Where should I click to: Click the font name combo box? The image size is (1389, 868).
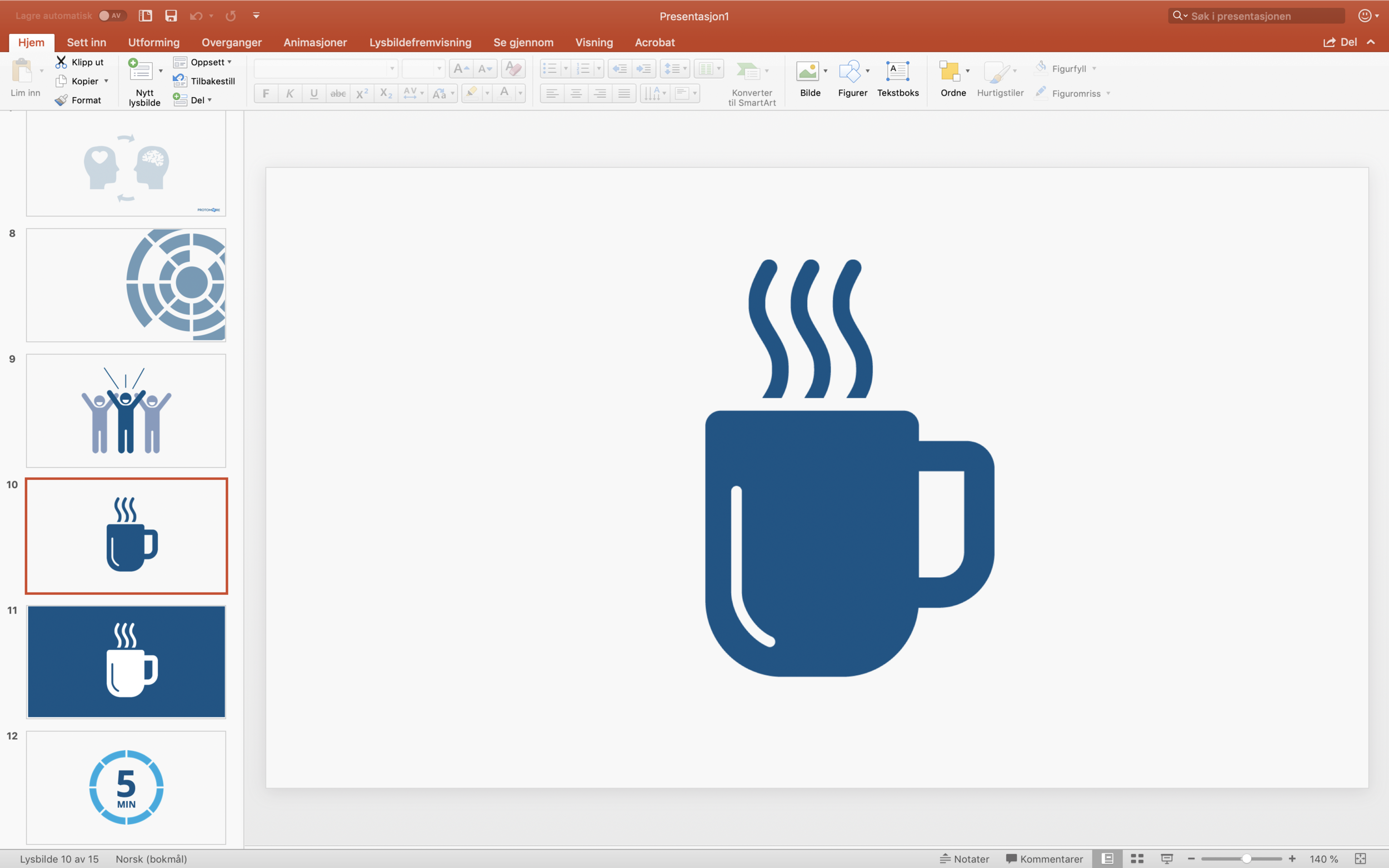(326, 69)
